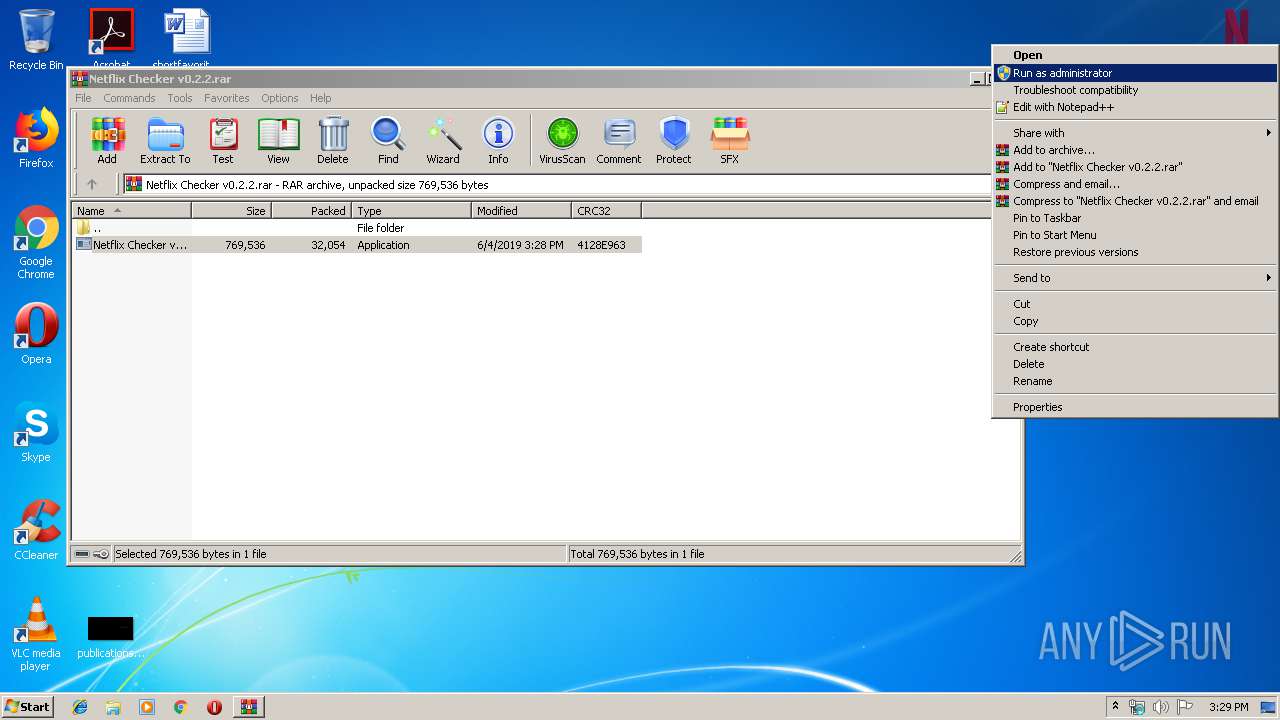Click Windows Media Player taskbar icon
This screenshot has height=720, width=1280.
147,707
